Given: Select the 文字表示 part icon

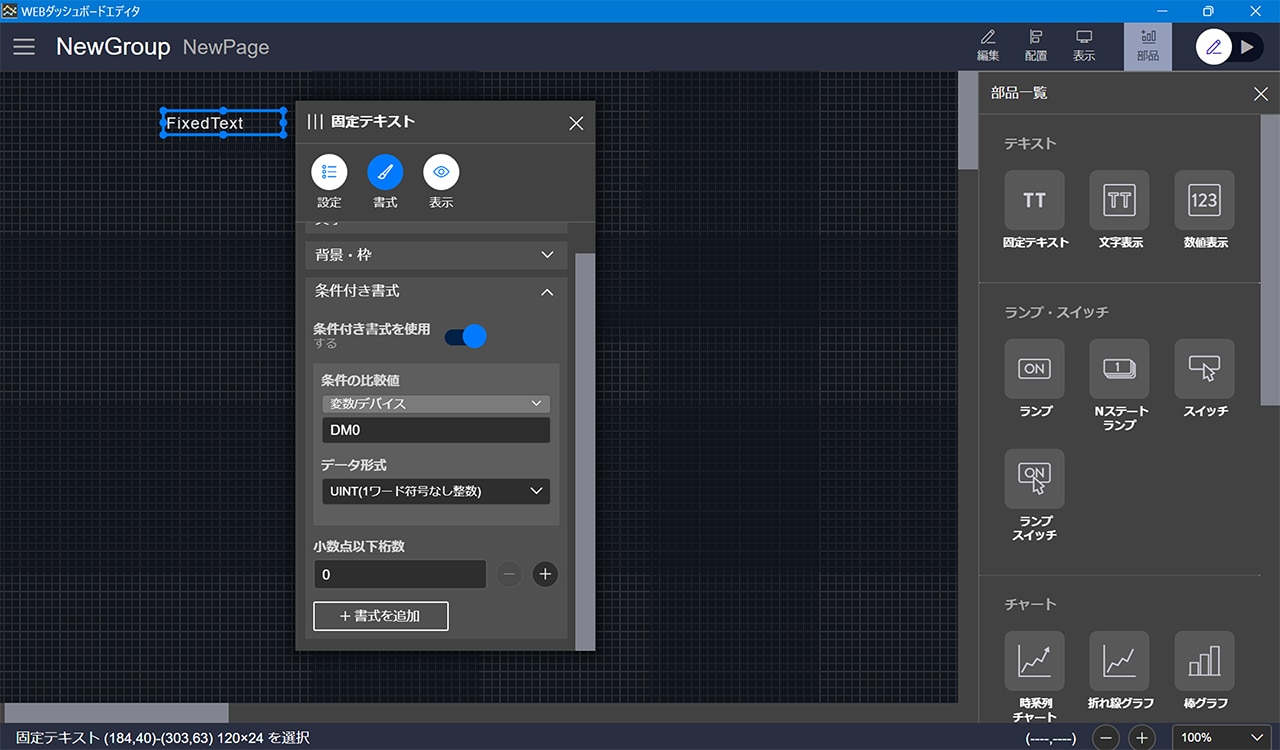Looking at the screenshot, I should [1119, 200].
